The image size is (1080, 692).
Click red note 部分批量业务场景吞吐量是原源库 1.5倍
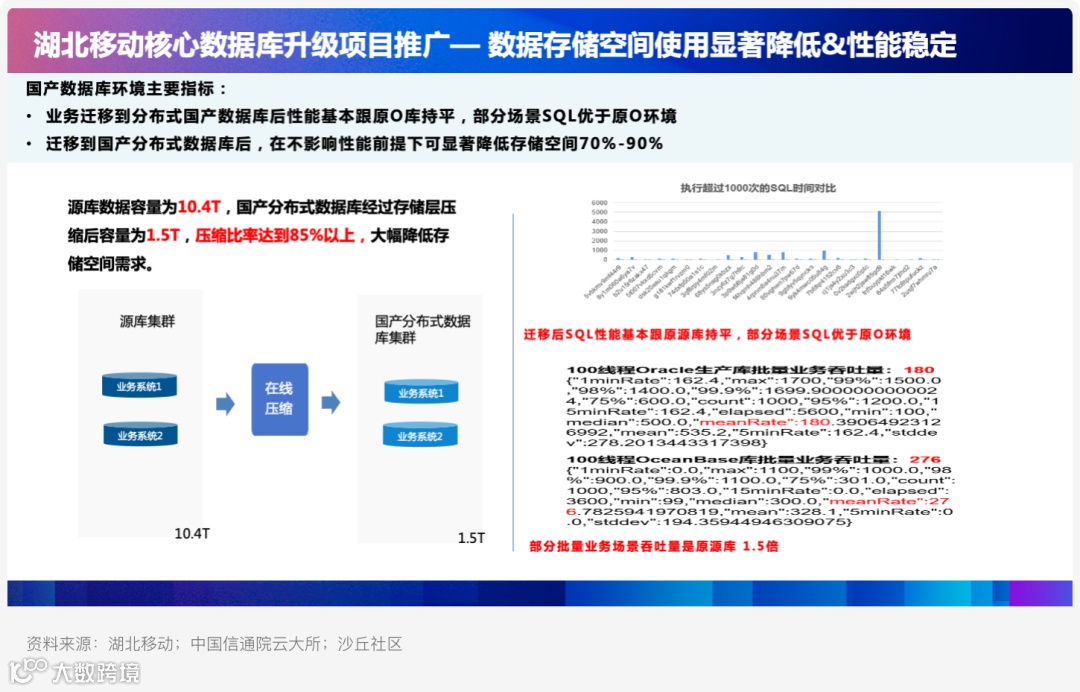654,546
